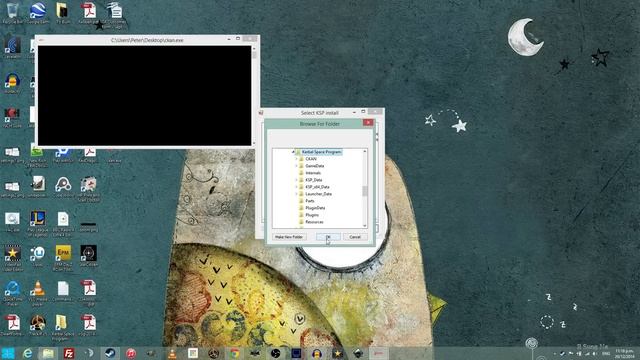Screen dimensions: 640x360
Task: Select the CKAN folder in the tree
Action: pos(311,159)
